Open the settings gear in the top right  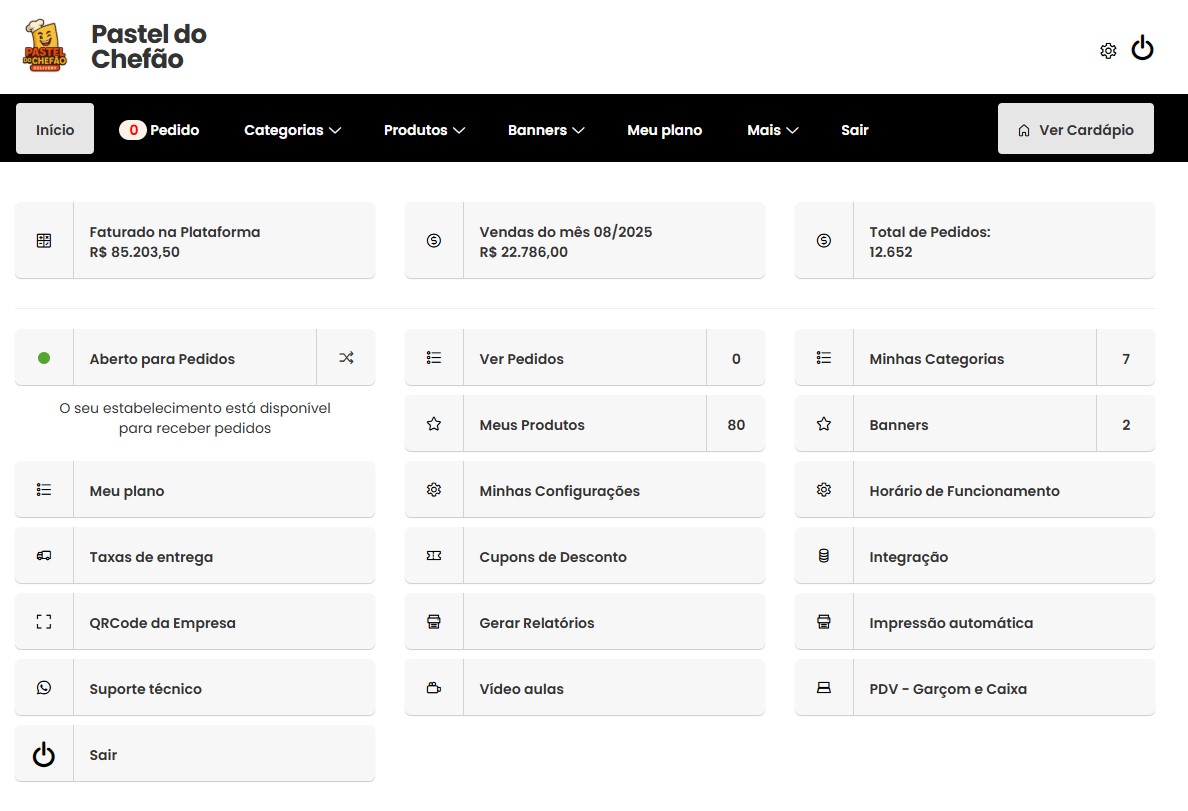1107,49
